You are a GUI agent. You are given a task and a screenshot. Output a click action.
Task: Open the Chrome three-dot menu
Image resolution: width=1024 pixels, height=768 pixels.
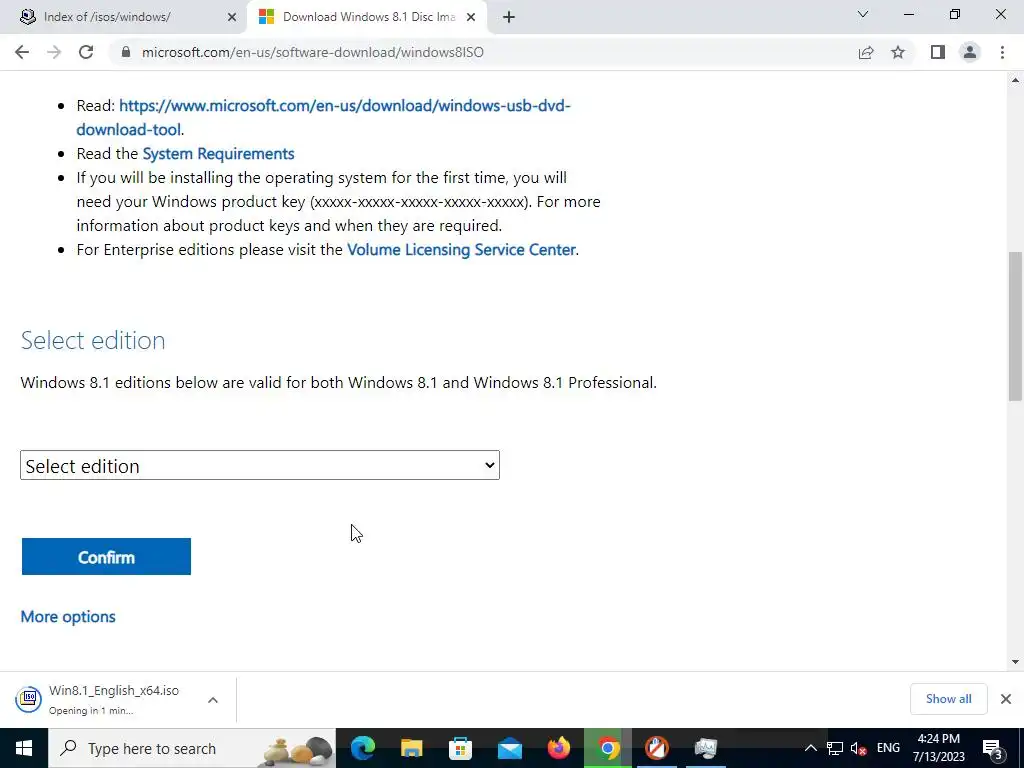(1002, 52)
